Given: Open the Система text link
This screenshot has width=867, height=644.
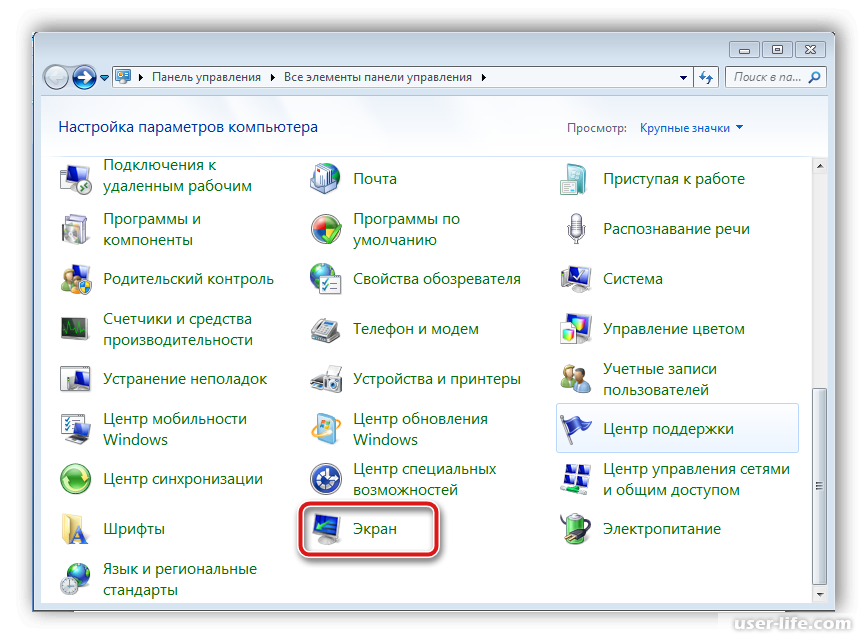Looking at the screenshot, I should [633, 279].
